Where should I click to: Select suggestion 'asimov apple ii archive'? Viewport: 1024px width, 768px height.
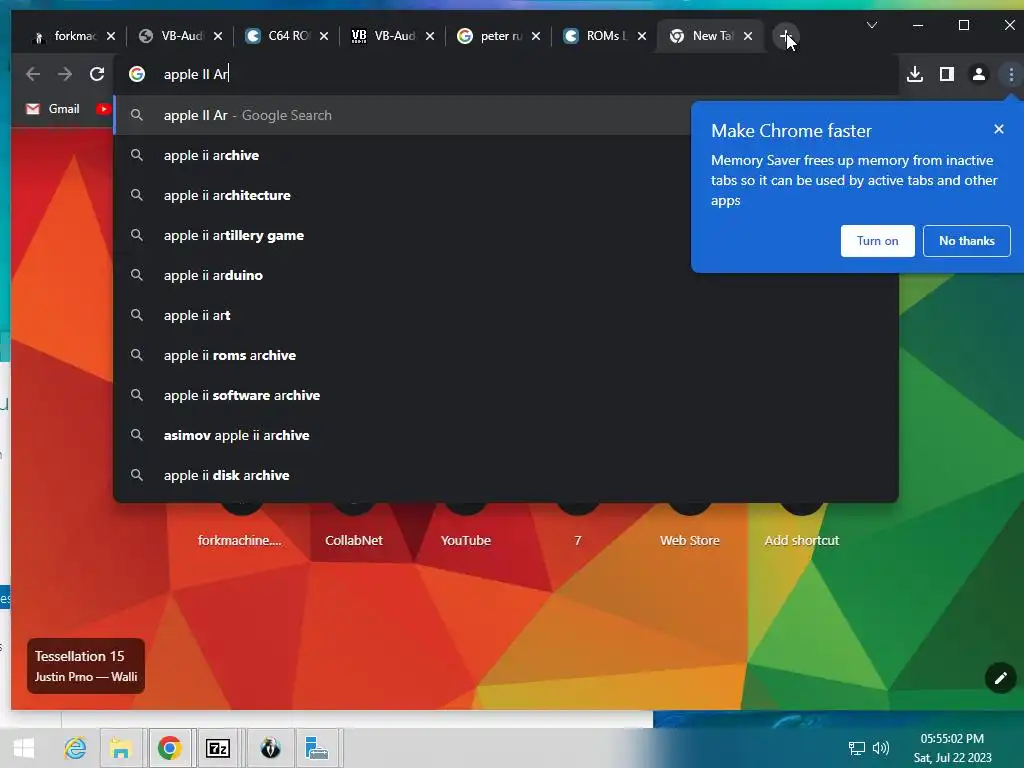pos(506,435)
